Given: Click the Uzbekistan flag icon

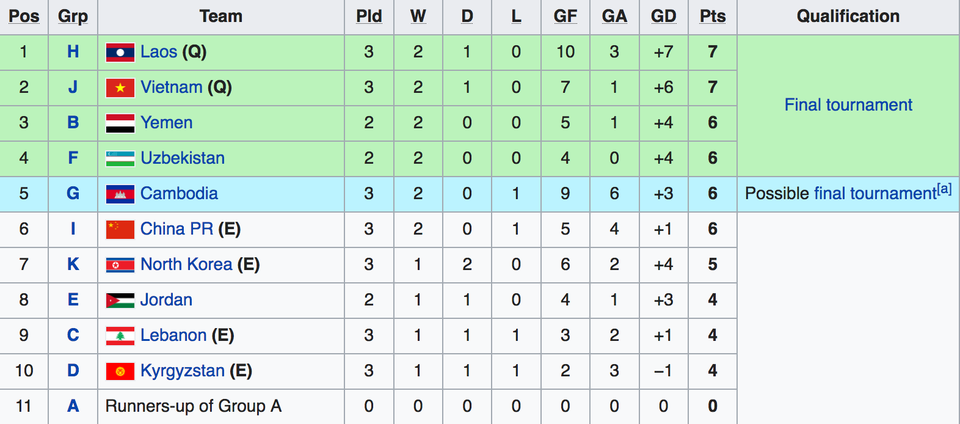Looking at the screenshot, I should point(120,158).
